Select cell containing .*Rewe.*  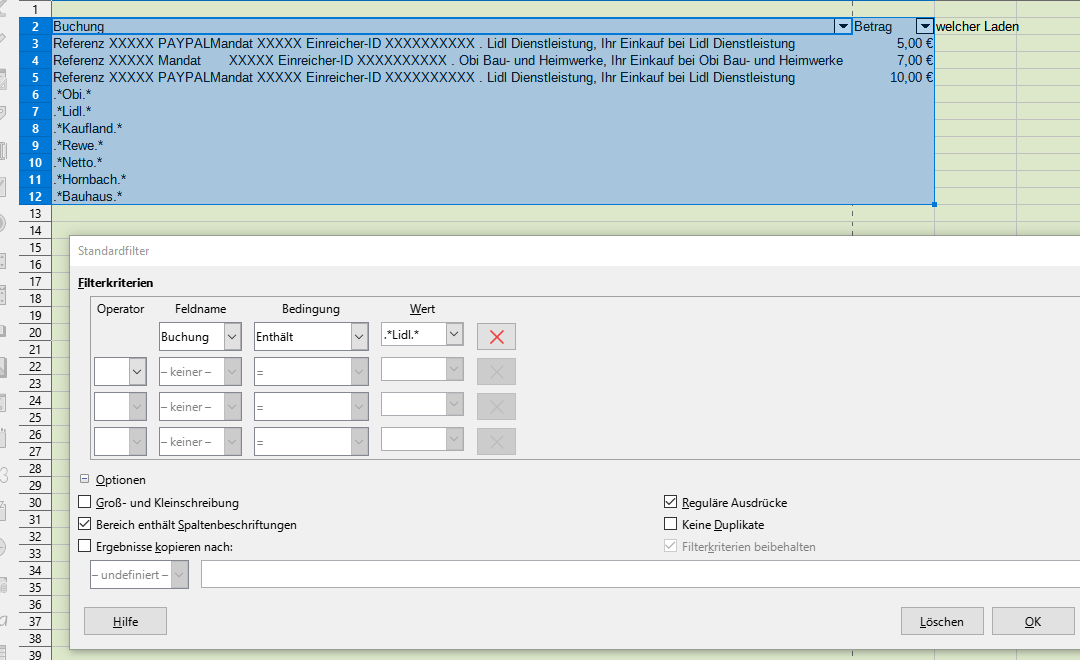(x=452, y=145)
